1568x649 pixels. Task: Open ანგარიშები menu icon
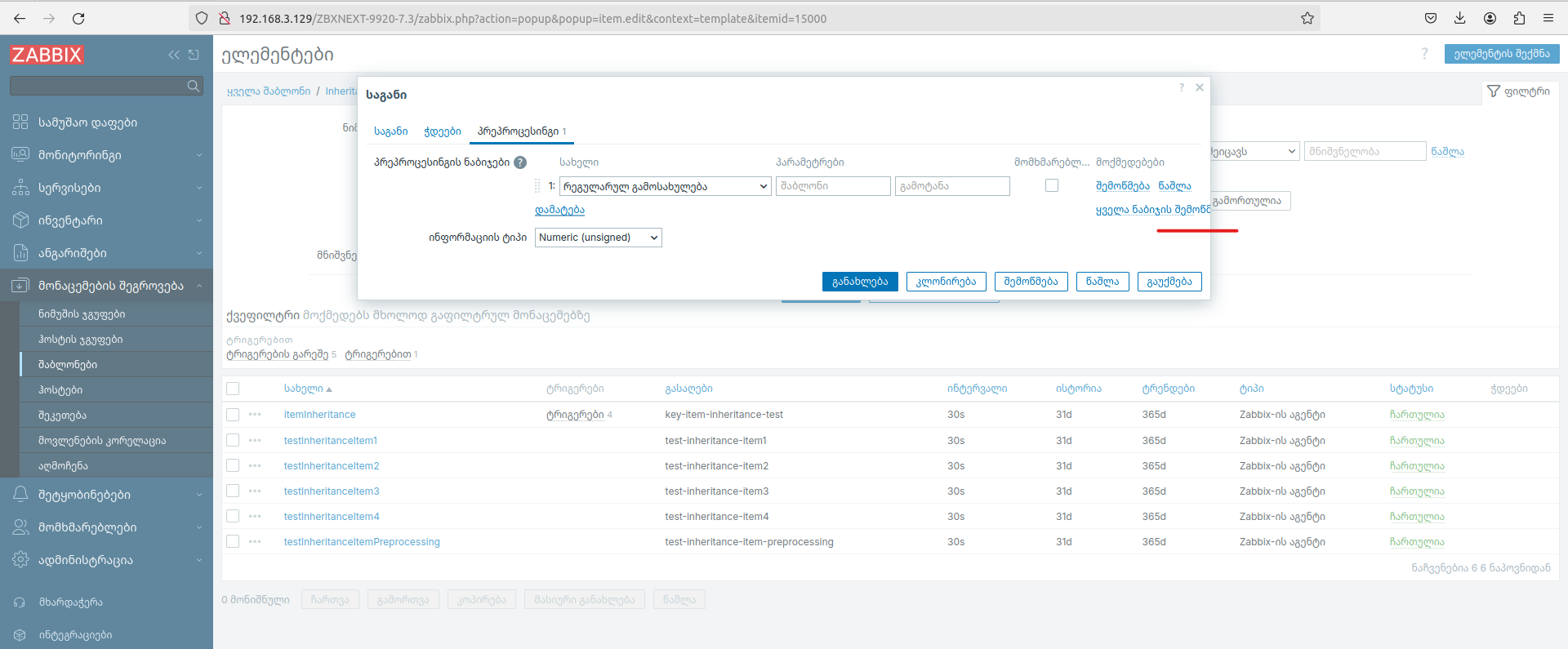[x=20, y=252]
